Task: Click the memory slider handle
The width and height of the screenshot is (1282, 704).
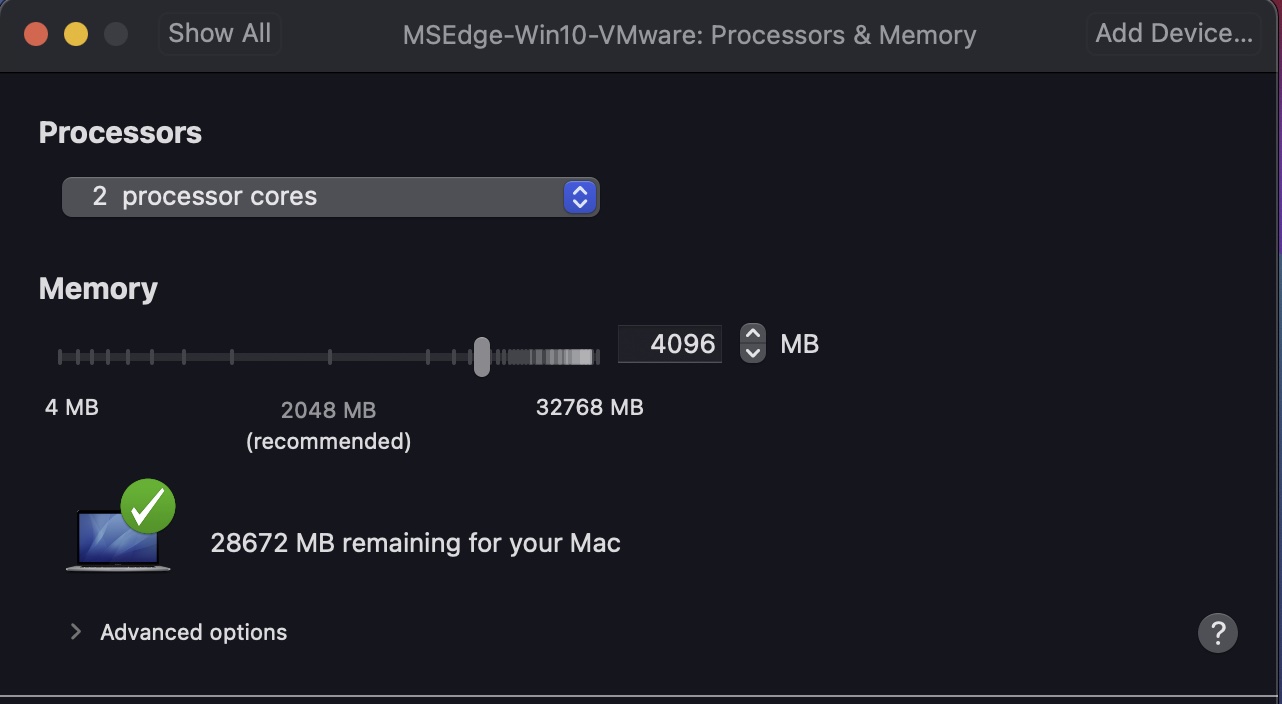Action: 481,357
